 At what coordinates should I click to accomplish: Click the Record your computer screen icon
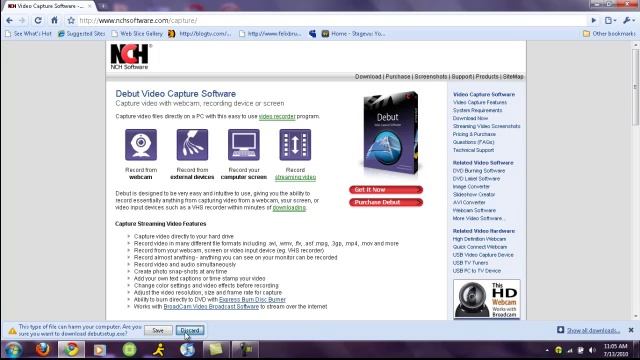pyautogui.click(x=244, y=145)
